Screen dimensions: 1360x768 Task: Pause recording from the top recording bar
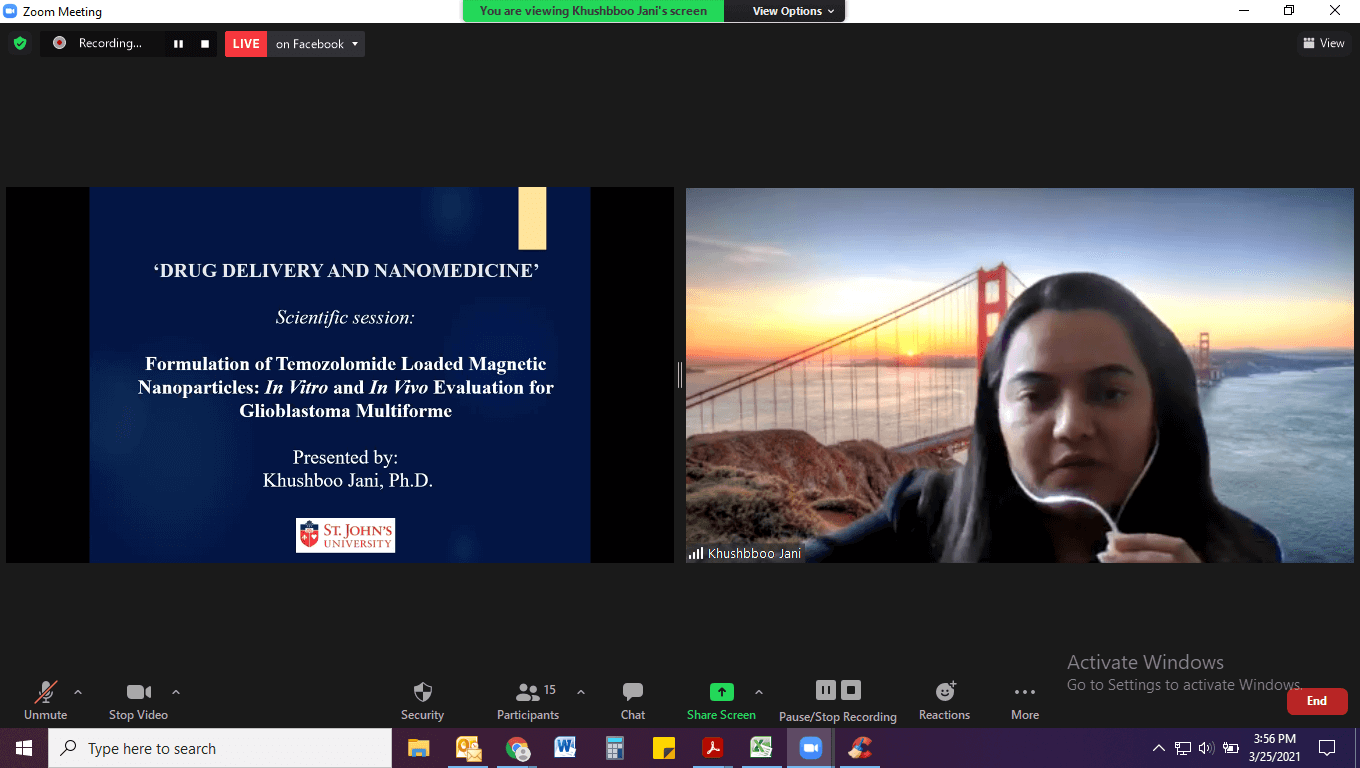pyautogui.click(x=178, y=44)
